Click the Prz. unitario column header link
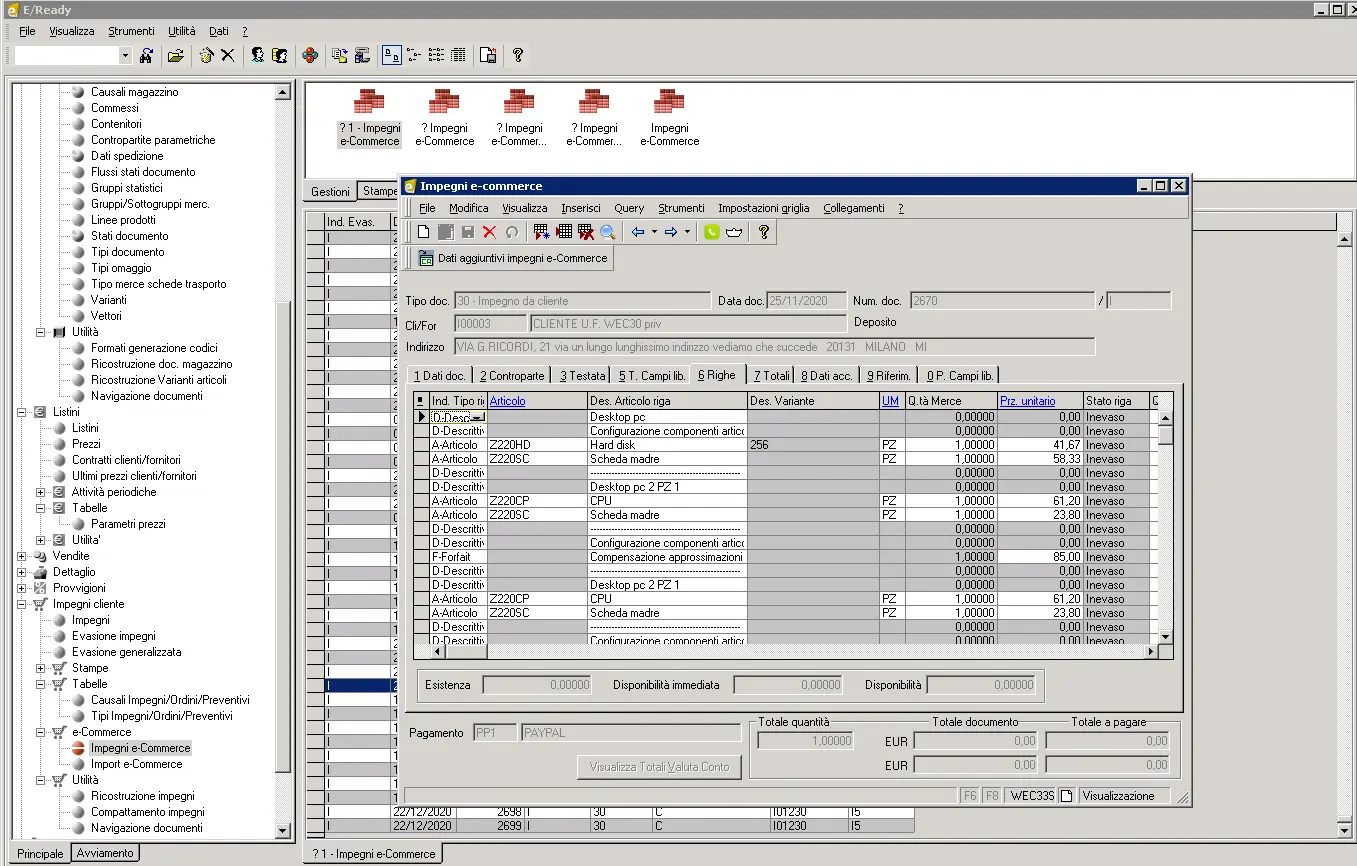This screenshot has width=1357, height=866. coord(1027,401)
